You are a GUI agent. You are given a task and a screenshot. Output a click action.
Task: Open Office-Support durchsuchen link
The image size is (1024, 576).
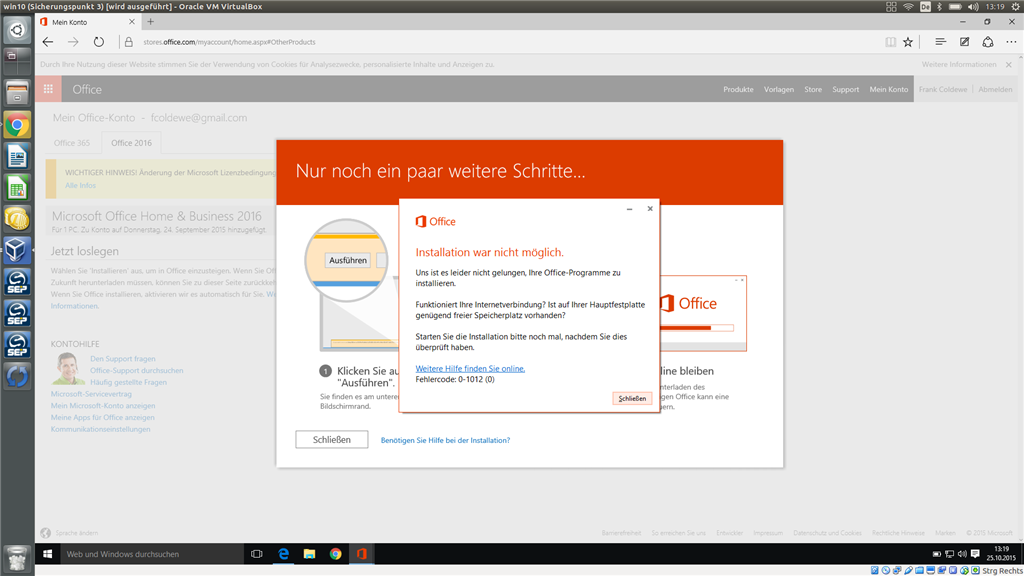point(136,370)
